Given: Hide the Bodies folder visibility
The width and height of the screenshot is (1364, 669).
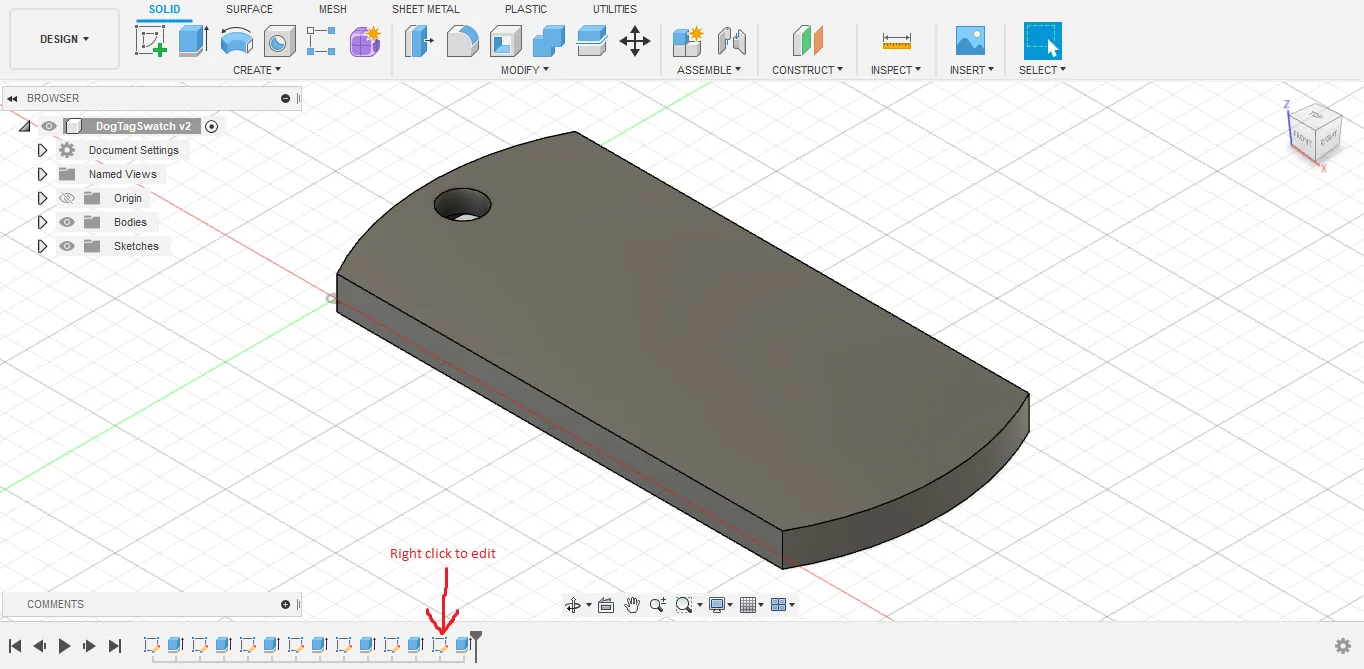Looking at the screenshot, I should point(66,222).
